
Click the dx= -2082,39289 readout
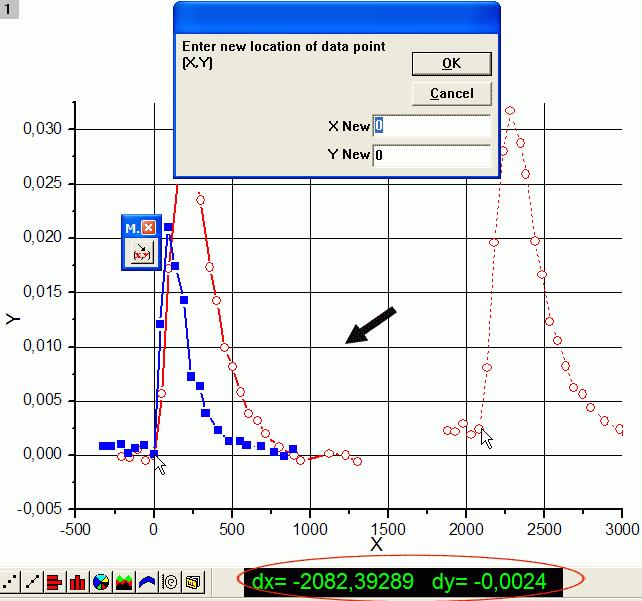[x=332, y=581]
